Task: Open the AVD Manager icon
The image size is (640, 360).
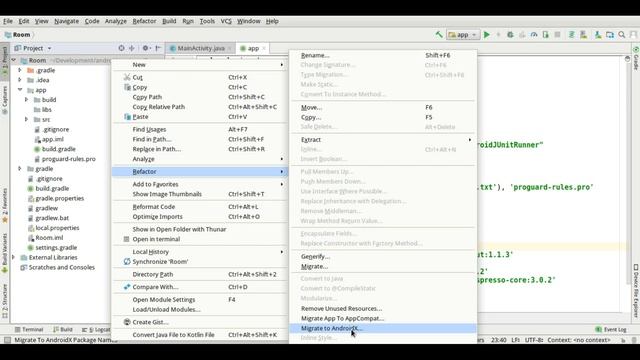Action: (x=584, y=35)
